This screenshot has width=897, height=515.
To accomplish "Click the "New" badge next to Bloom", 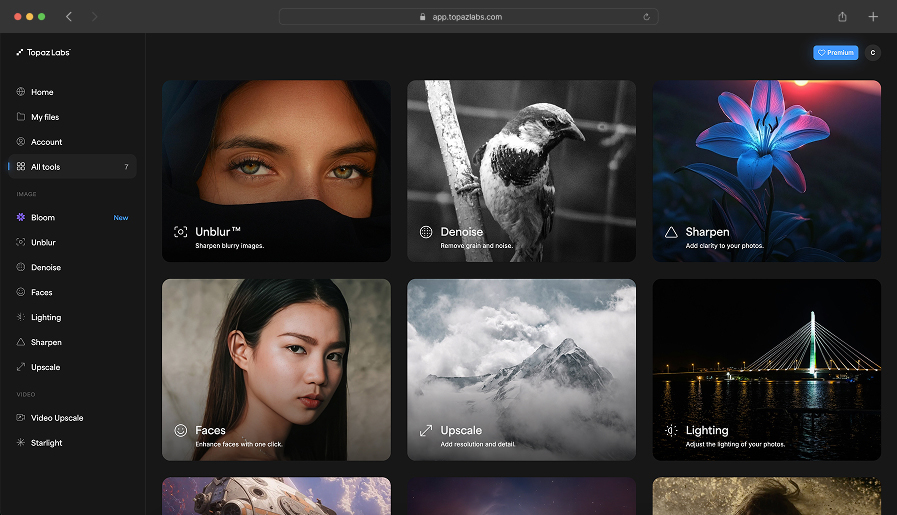I will (121, 217).
